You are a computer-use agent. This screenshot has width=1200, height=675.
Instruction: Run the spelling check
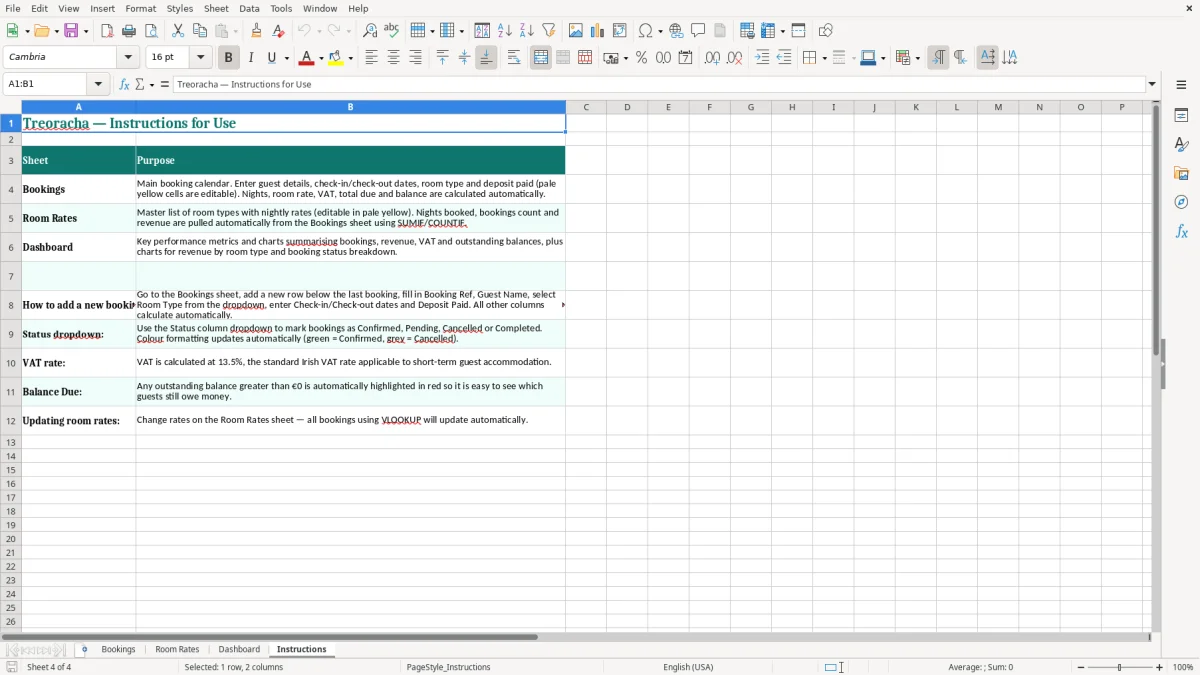(x=392, y=31)
